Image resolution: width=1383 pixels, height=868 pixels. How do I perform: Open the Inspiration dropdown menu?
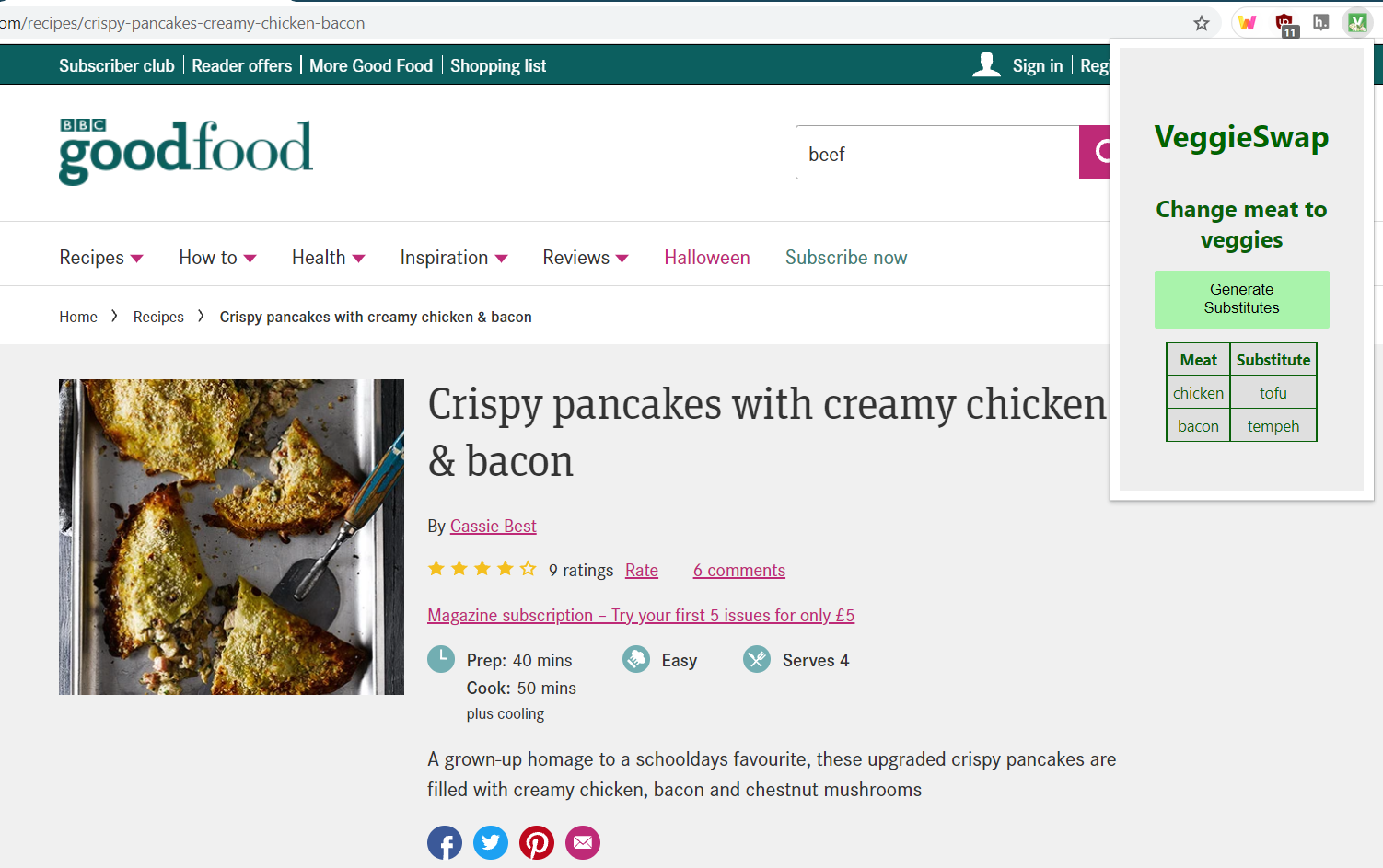tap(454, 258)
